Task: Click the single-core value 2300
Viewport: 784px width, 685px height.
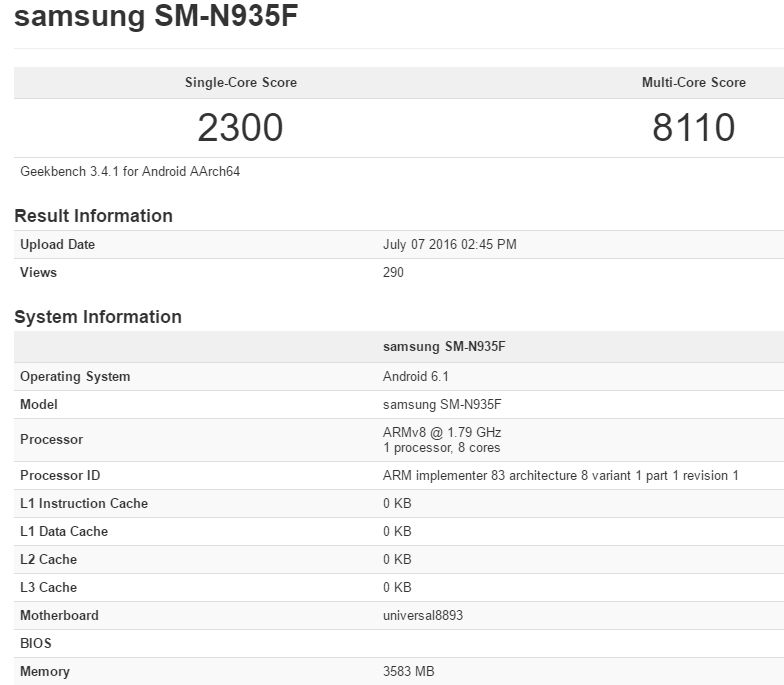Action: click(x=240, y=128)
